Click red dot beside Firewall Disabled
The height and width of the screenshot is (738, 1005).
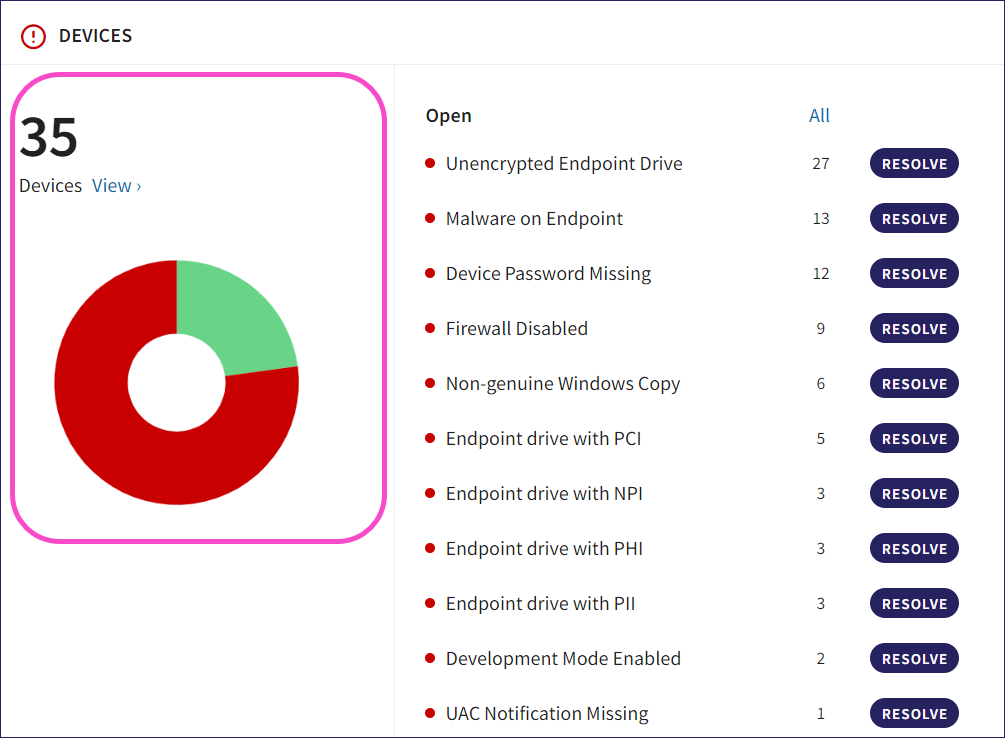430,329
